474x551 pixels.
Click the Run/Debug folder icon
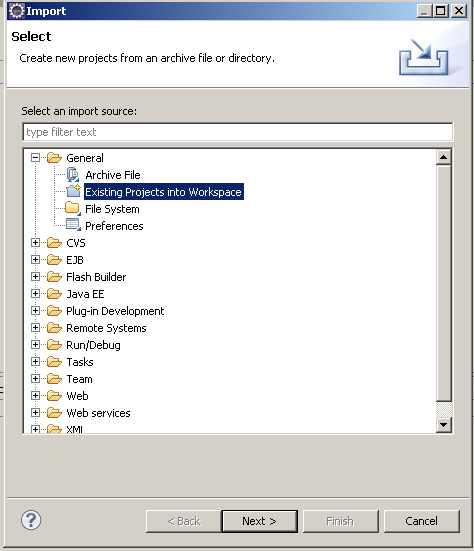click(54, 345)
